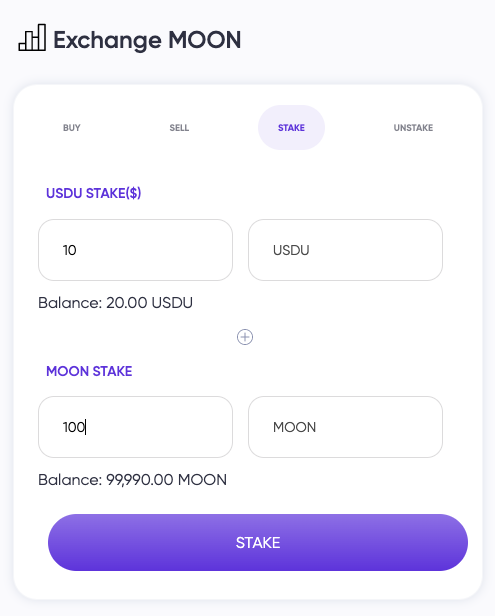Click the bar chart icon beside Exchange MOON

tap(32, 38)
